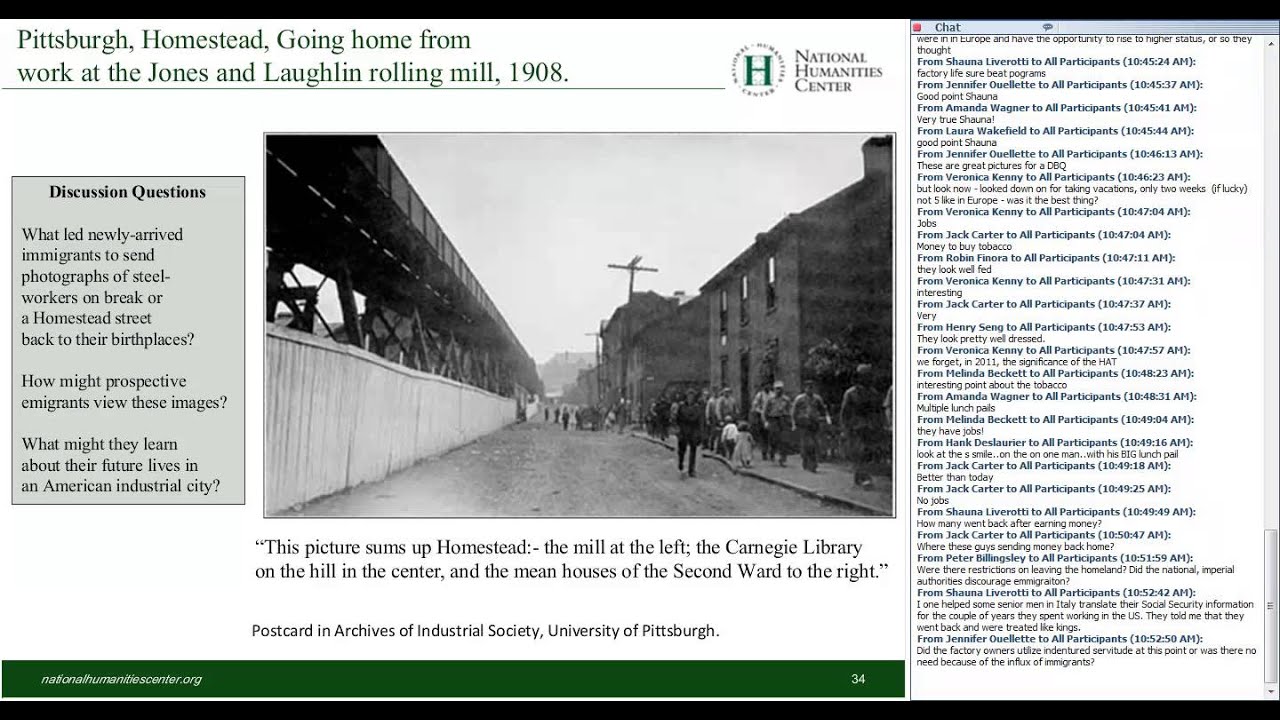Click Henry Seng's 10:47:53 AM message header
This screenshot has width=1280, height=720.
click(x=1043, y=327)
